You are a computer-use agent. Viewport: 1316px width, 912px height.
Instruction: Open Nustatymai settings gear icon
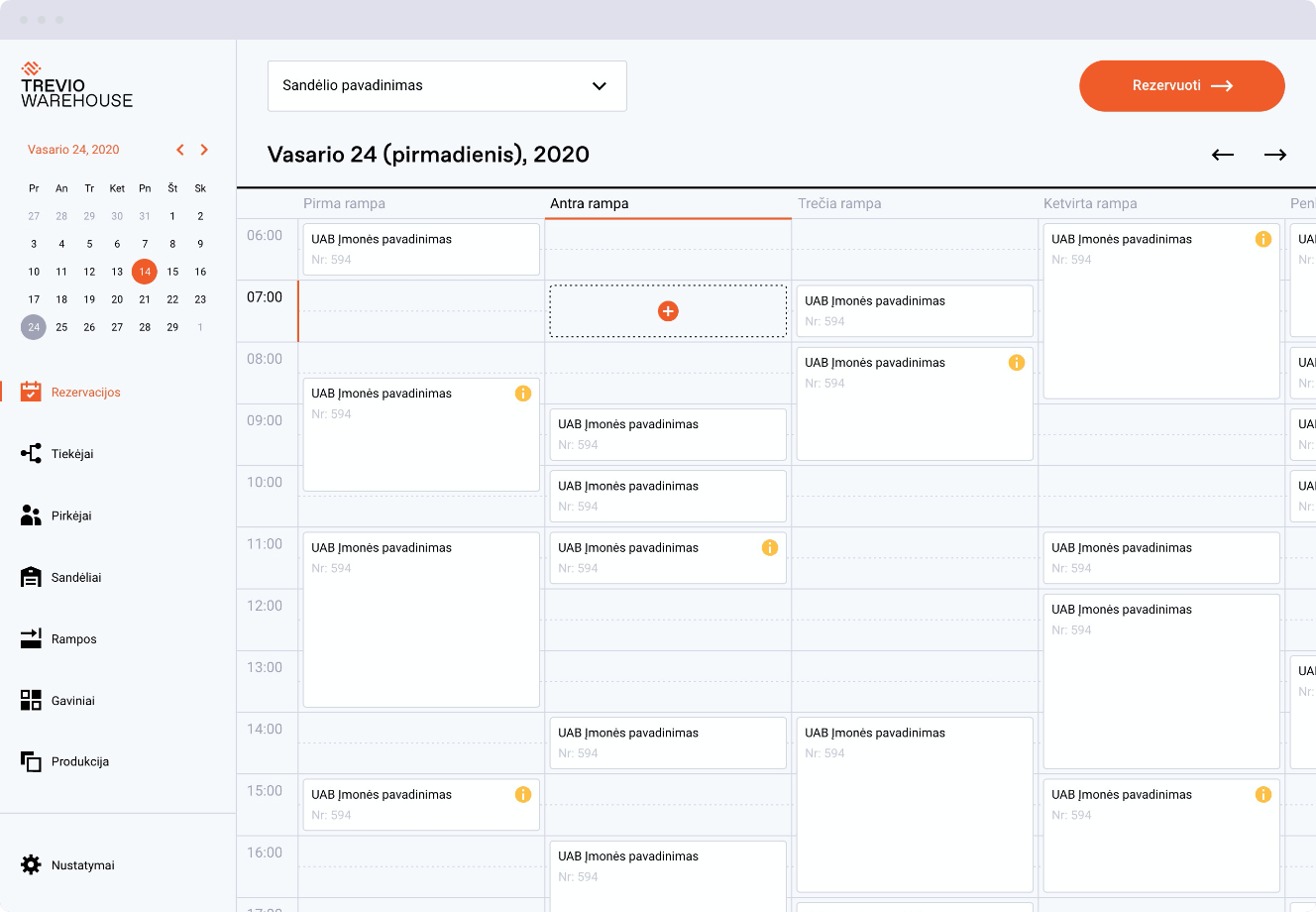31,864
